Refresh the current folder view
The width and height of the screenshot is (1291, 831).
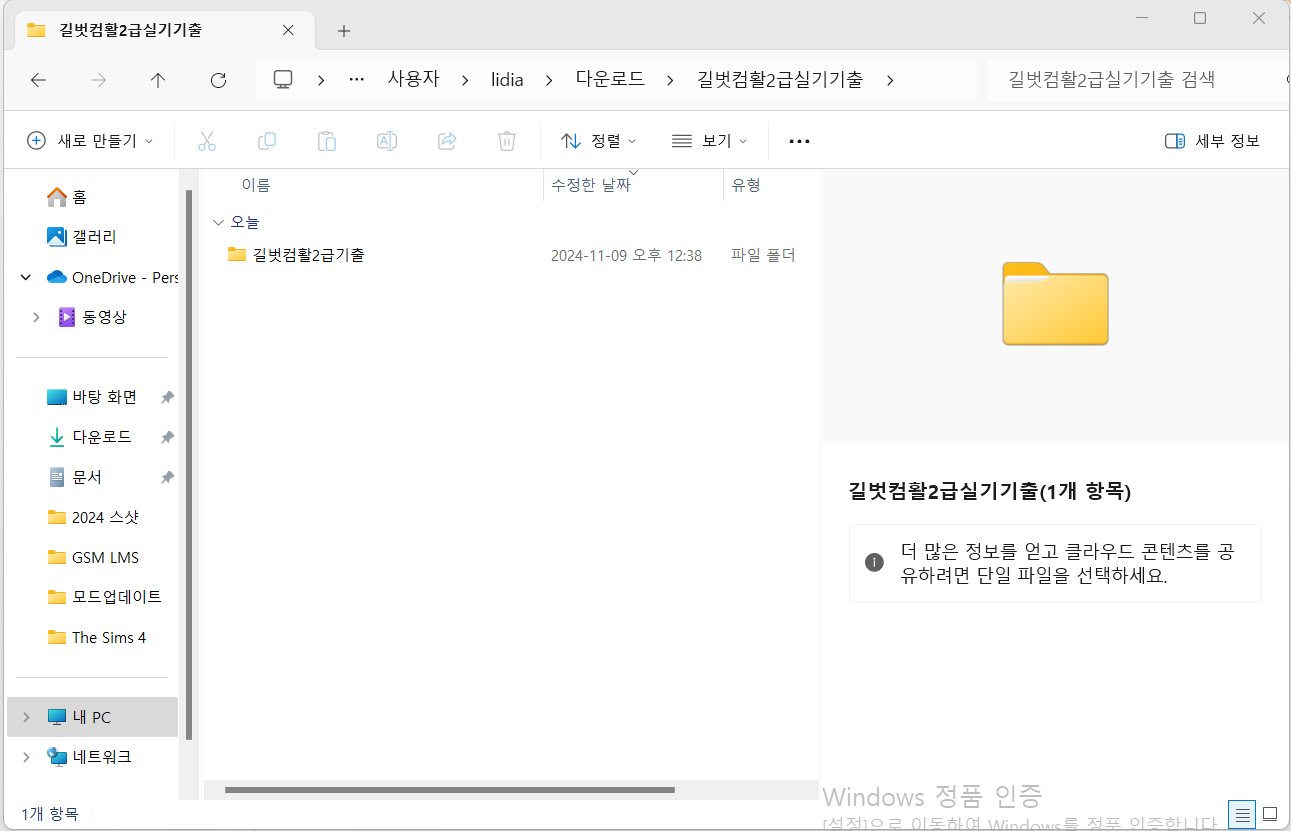218,80
